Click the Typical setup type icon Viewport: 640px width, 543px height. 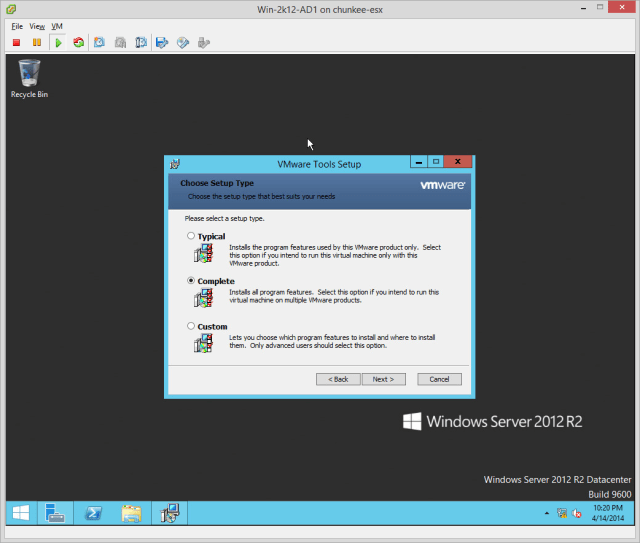(x=204, y=253)
